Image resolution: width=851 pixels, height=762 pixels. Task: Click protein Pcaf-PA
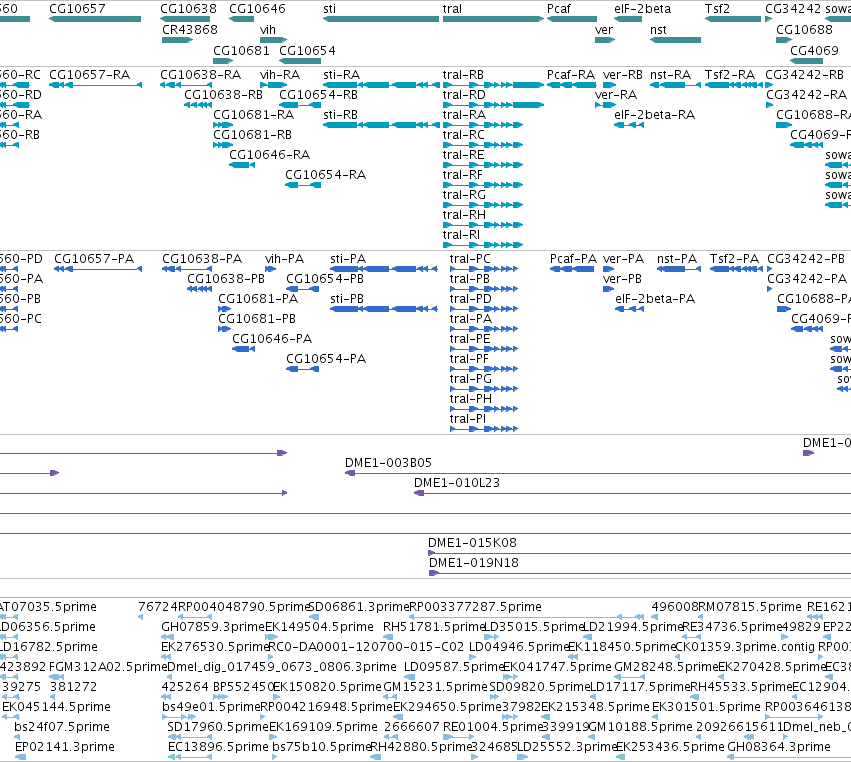(x=572, y=269)
